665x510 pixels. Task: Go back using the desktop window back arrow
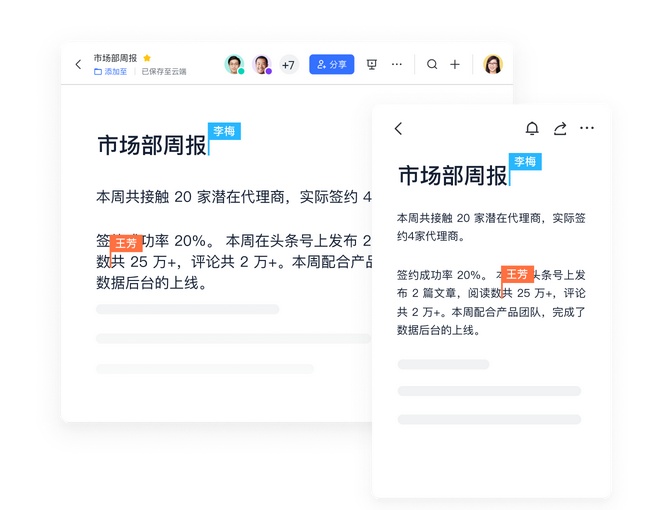pyautogui.click(x=78, y=64)
